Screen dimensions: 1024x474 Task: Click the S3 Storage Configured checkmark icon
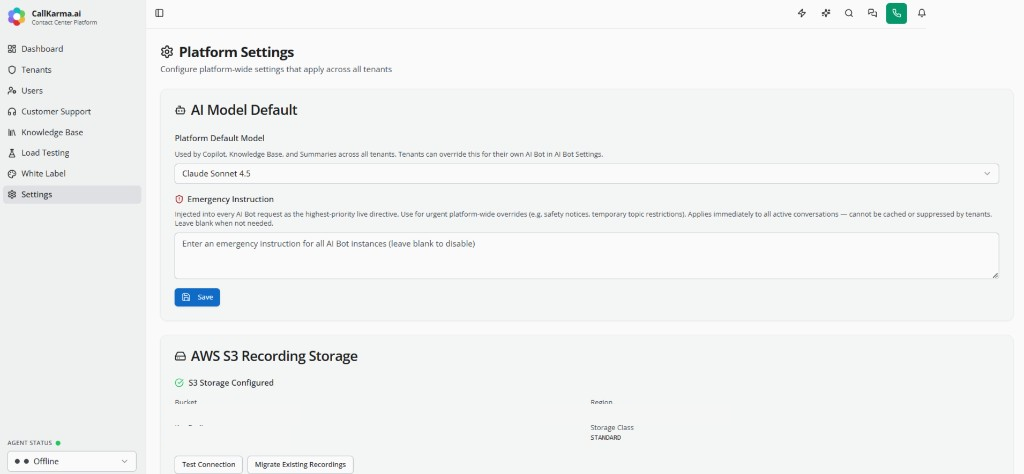(x=179, y=383)
